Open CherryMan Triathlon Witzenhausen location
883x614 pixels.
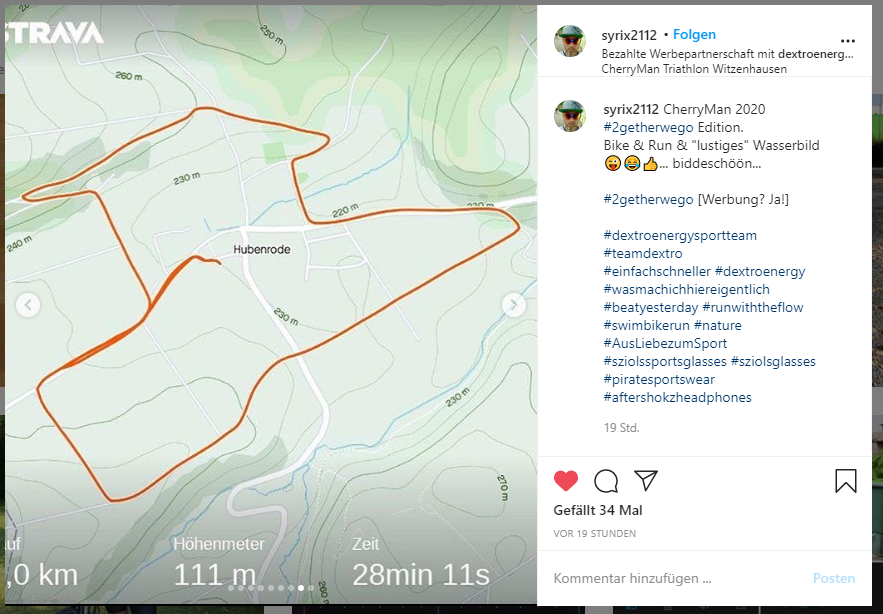click(694, 69)
